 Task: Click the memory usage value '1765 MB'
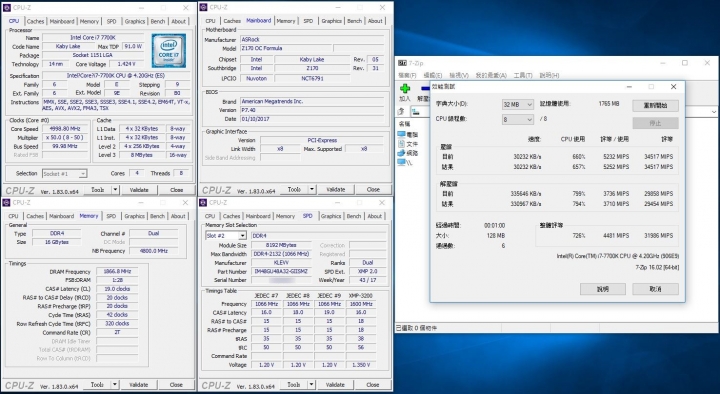coord(609,104)
